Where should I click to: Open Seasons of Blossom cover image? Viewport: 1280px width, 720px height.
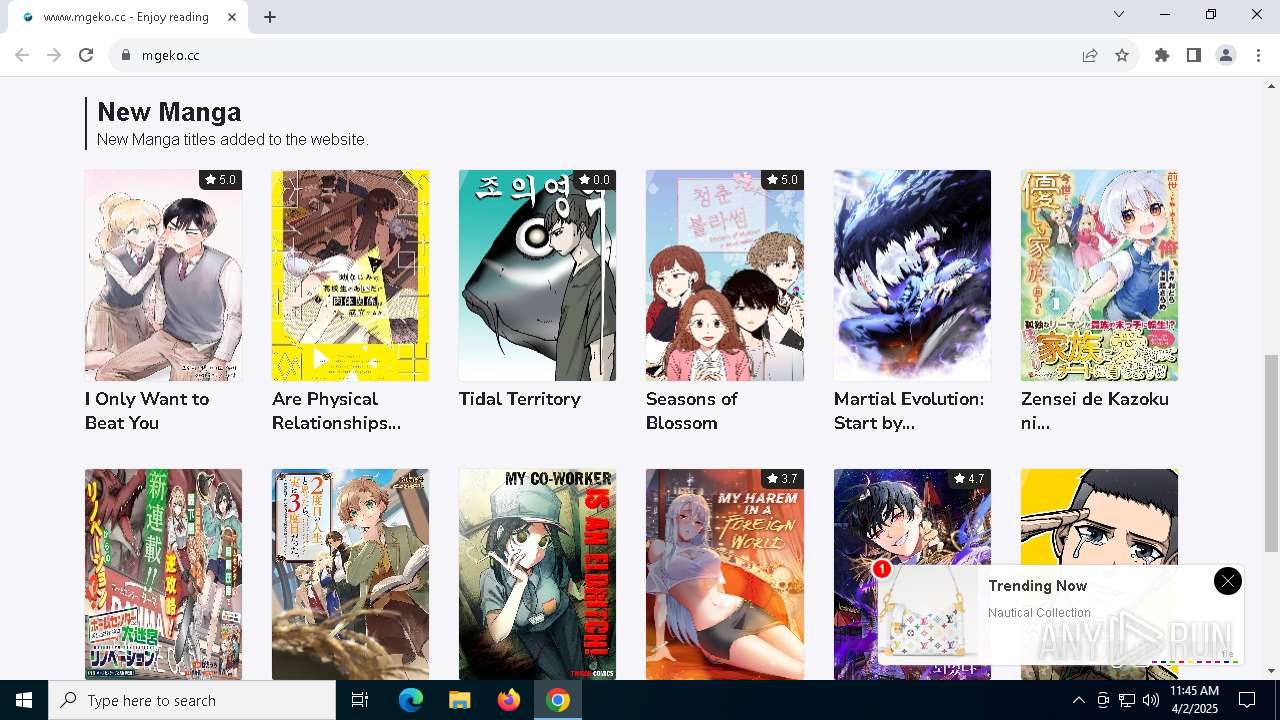pyautogui.click(x=724, y=275)
